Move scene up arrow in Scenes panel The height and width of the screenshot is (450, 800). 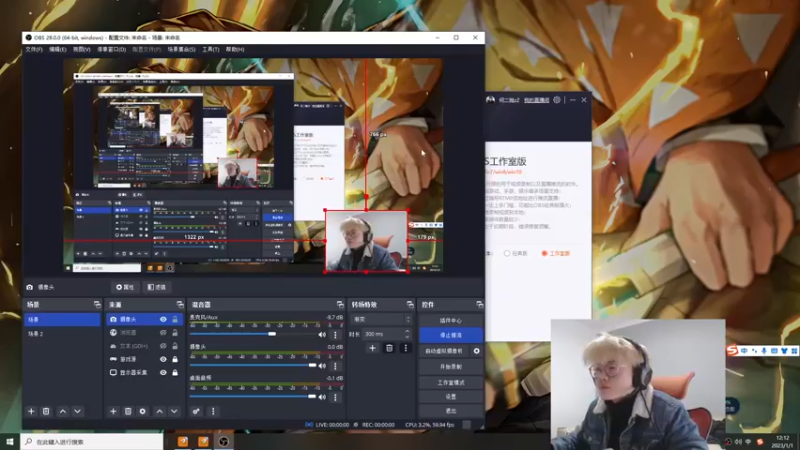pos(63,411)
